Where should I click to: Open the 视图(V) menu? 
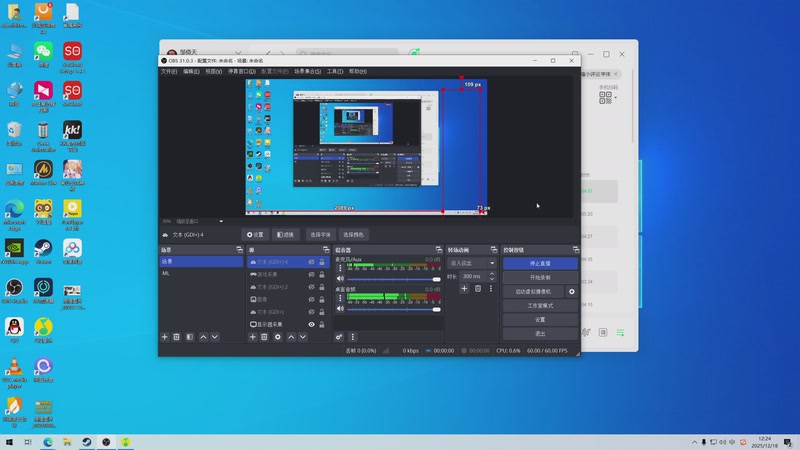[213, 71]
